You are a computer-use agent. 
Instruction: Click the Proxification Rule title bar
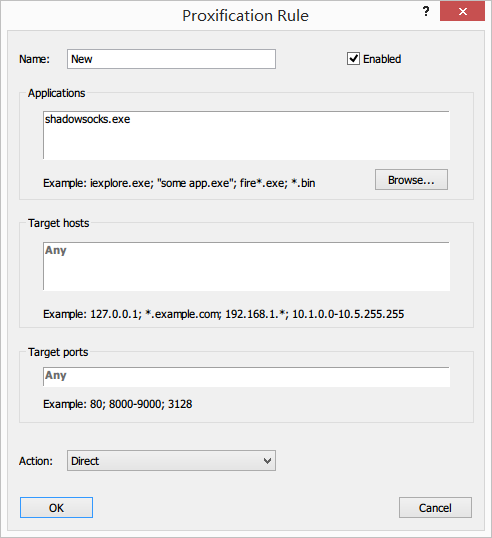point(245,15)
